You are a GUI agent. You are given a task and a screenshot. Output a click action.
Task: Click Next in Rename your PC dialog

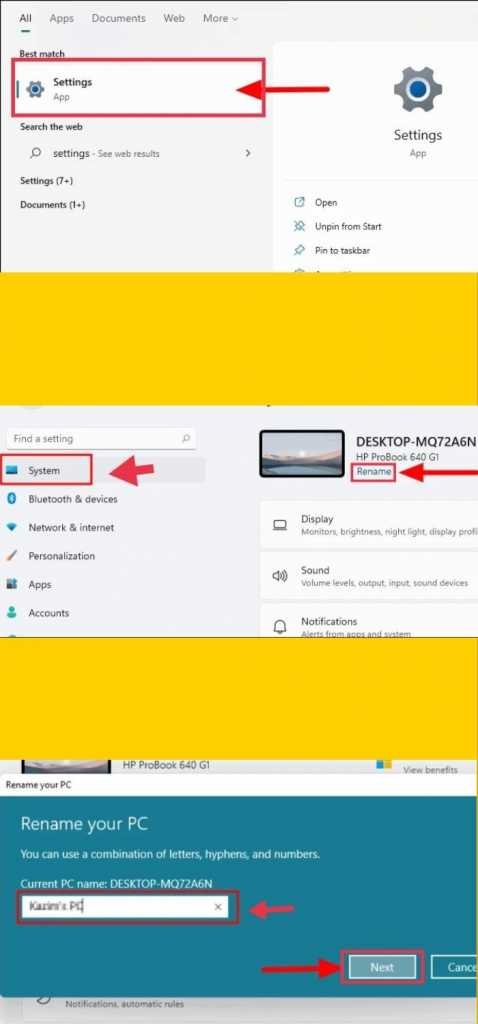[382, 967]
